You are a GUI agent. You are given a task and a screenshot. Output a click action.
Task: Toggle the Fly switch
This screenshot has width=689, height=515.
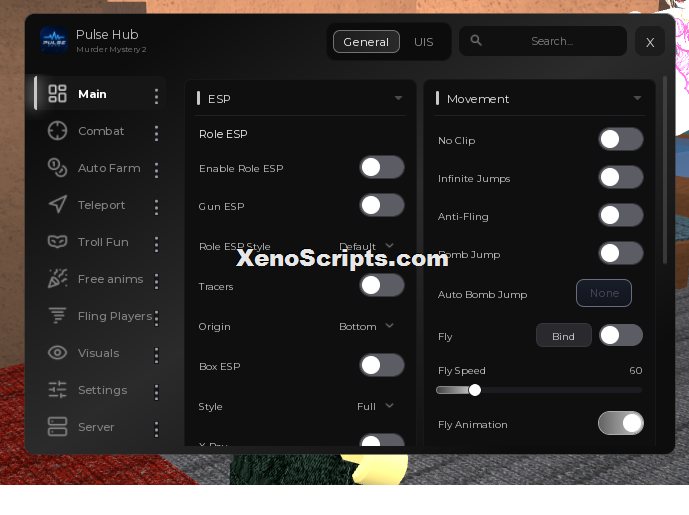pos(621,336)
